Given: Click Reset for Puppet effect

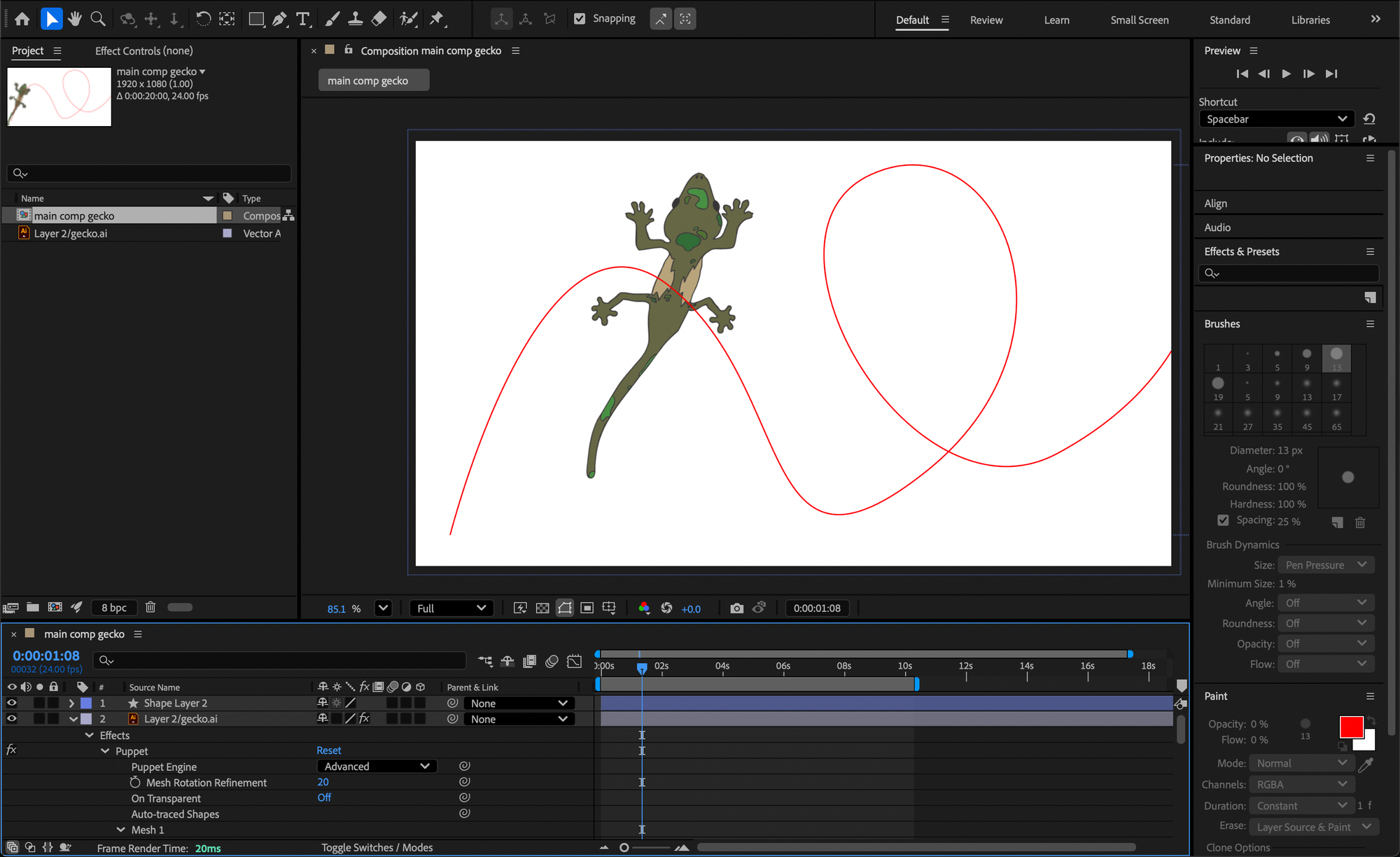Looking at the screenshot, I should (x=328, y=751).
